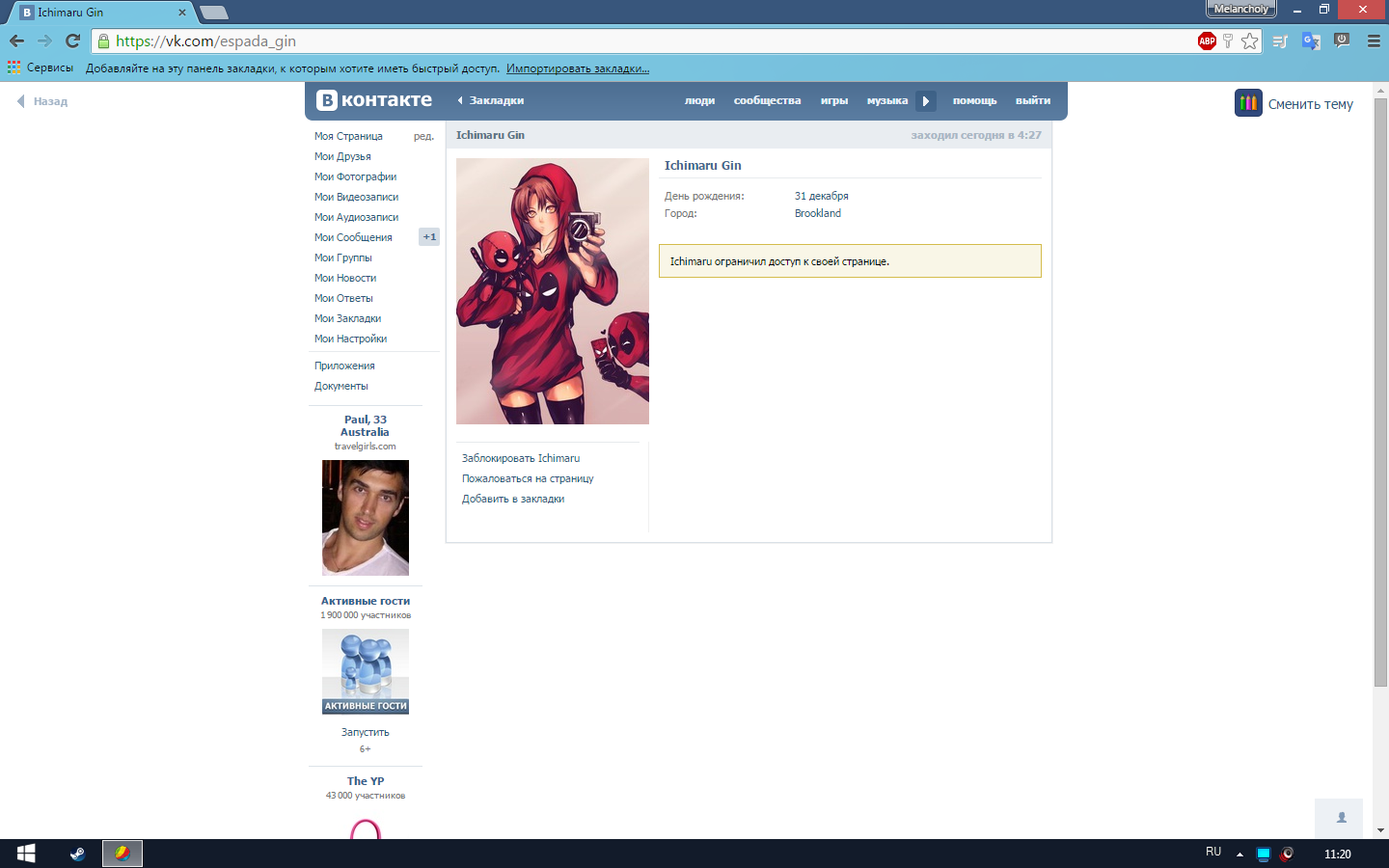Click Активные гости app image
The height and width of the screenshot is (868, 1389).
coord(366,671)
